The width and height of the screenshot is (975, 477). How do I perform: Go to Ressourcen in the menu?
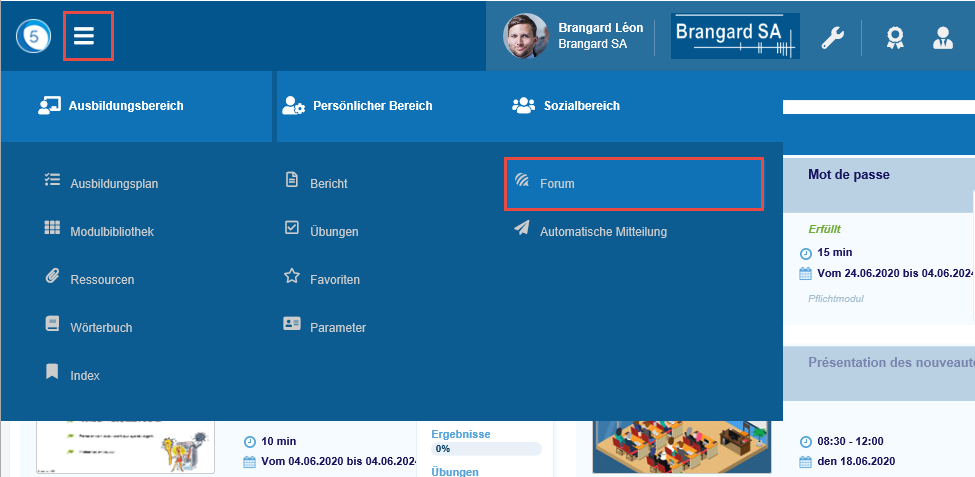pyautogui.click(x=101, y=279)
